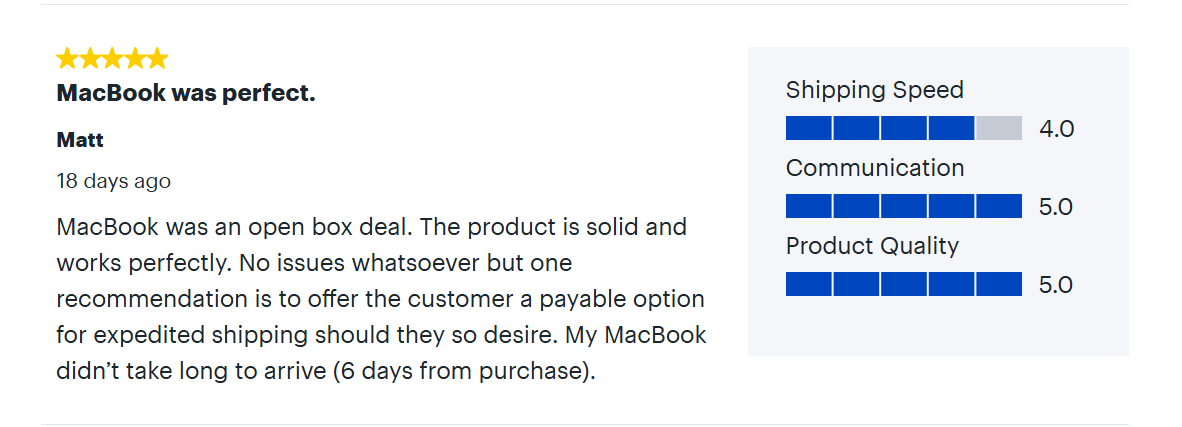The height and width of the screenshot is (427, 1182).
Task: Open the 'MacBook was perfect.' review title
Action: 186,94
